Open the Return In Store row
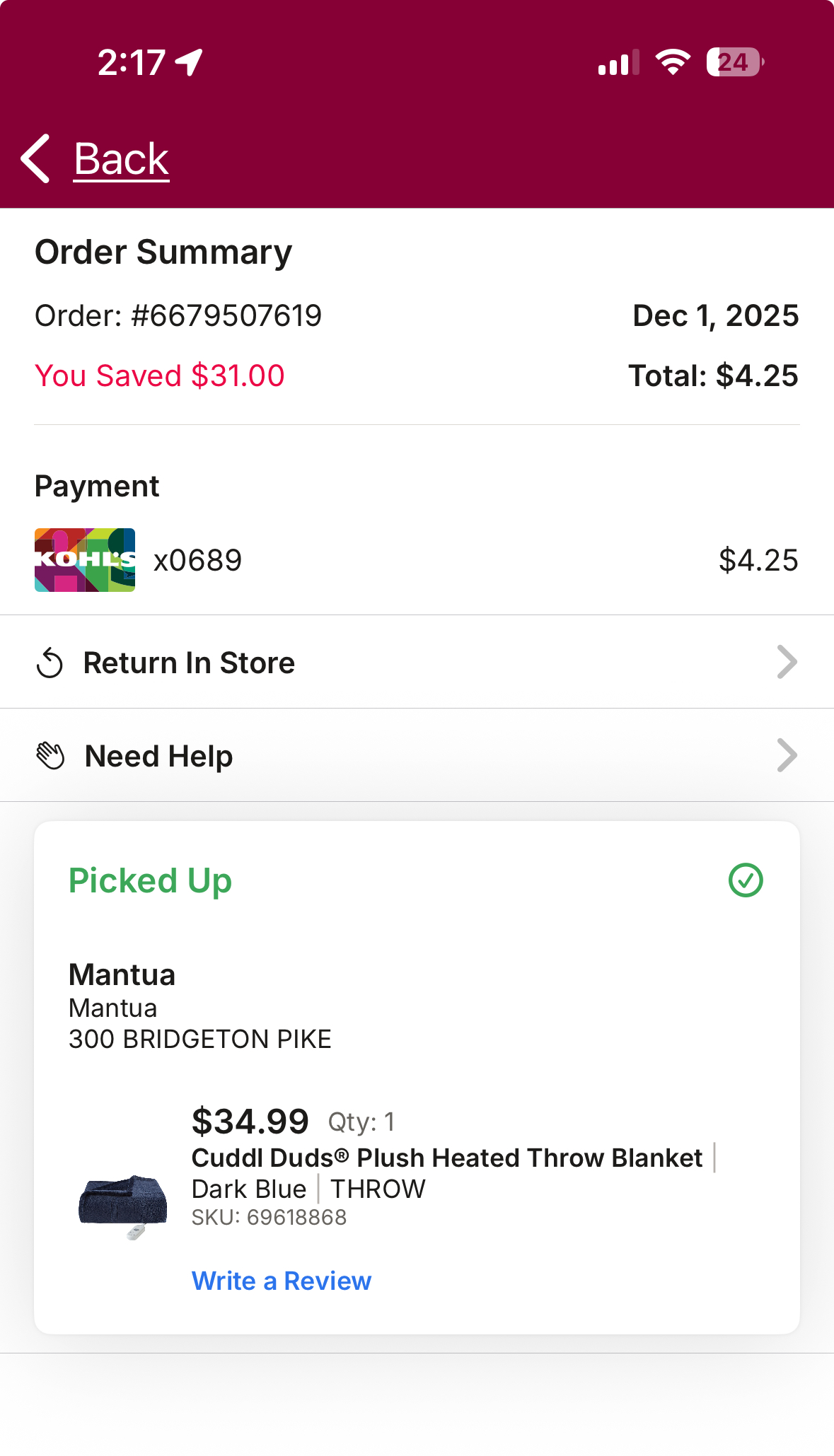The image size is (834, 1456). coord(417,662)
